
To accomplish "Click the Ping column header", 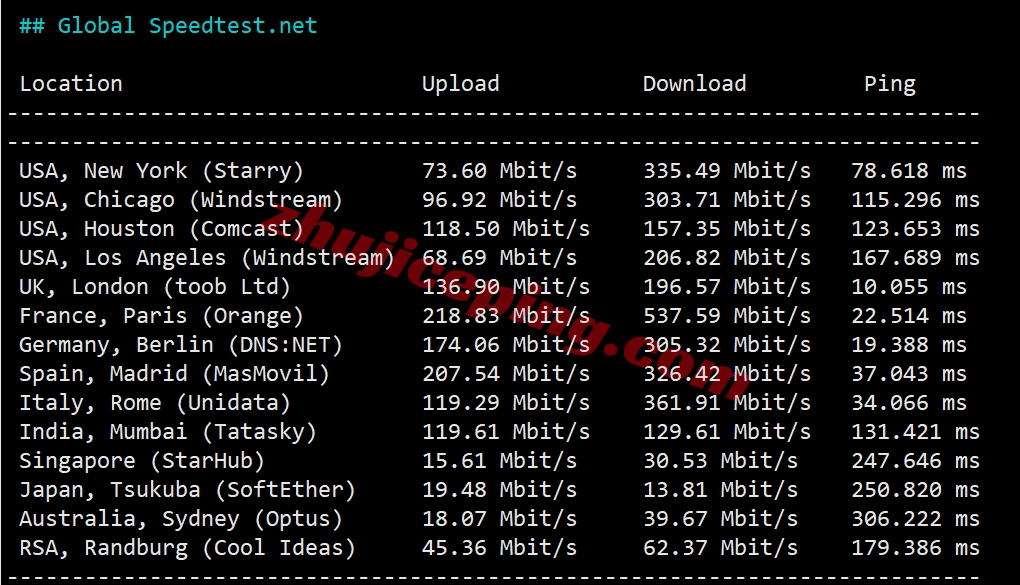I will pos(889,85).
